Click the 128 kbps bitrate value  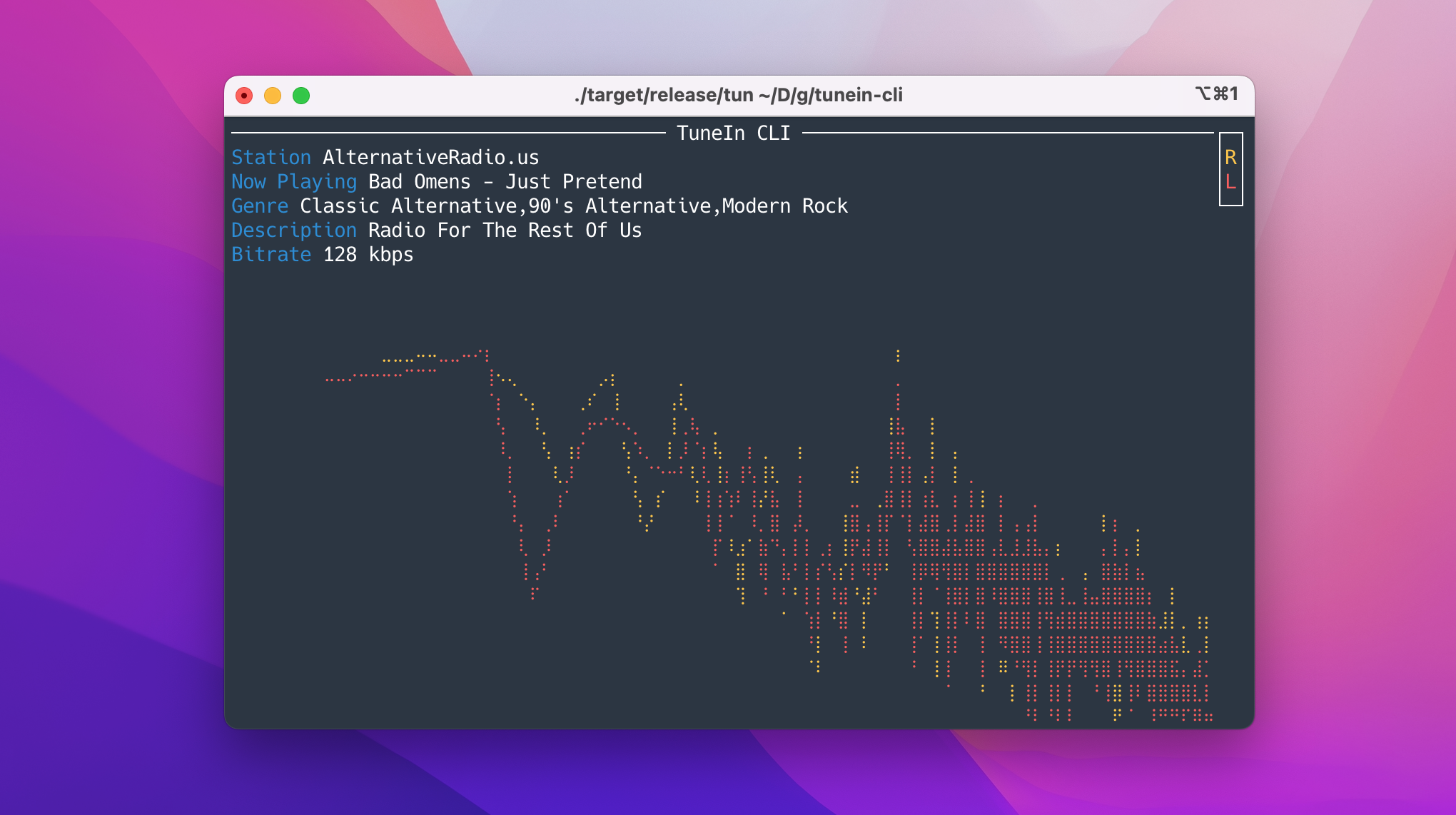(x=368, y=255)
